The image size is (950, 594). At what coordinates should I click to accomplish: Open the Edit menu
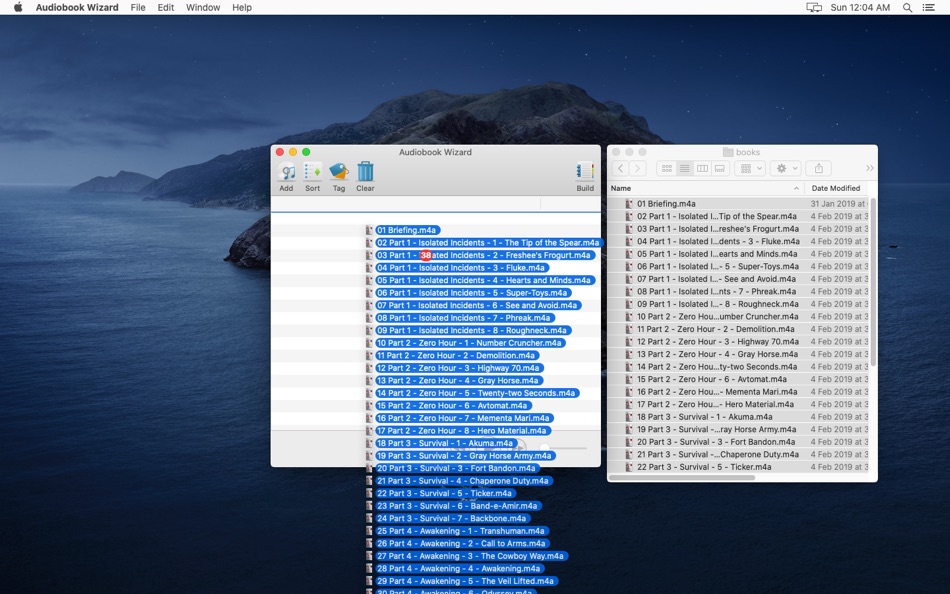pos(165,7)
